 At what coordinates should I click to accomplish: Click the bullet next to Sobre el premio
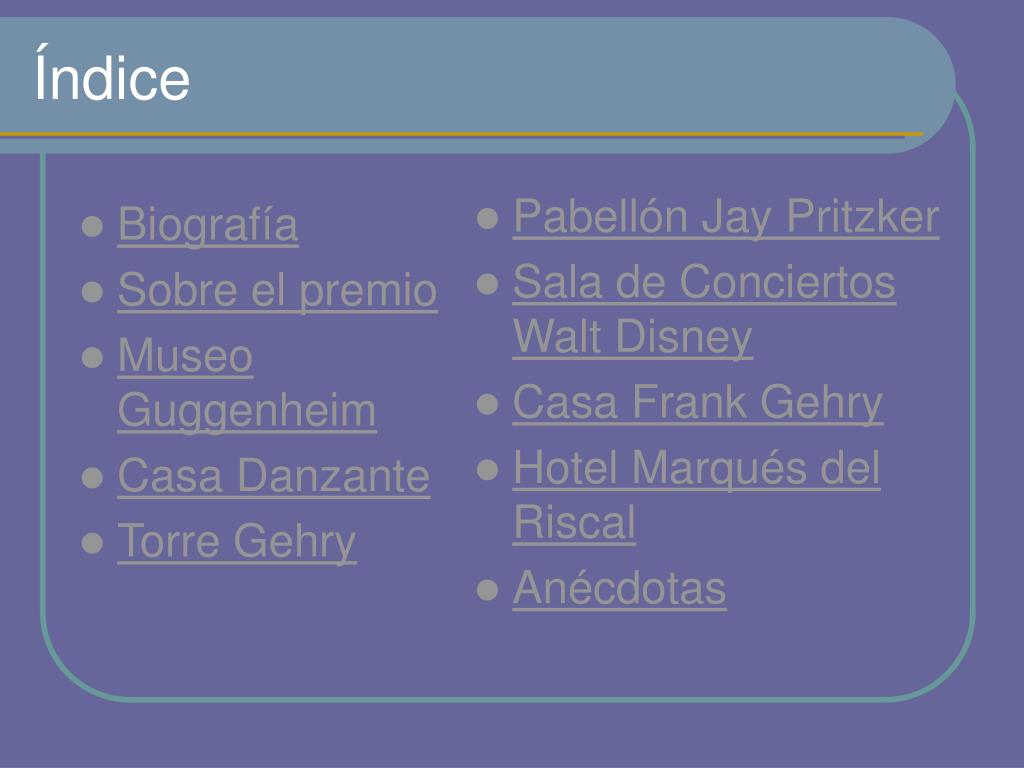(x=94, y=292)
